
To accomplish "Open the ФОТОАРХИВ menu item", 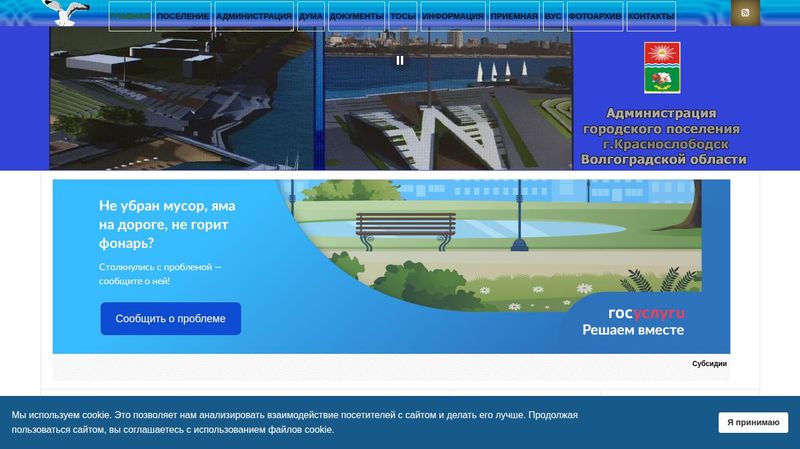I will click(x=595, y=16).
